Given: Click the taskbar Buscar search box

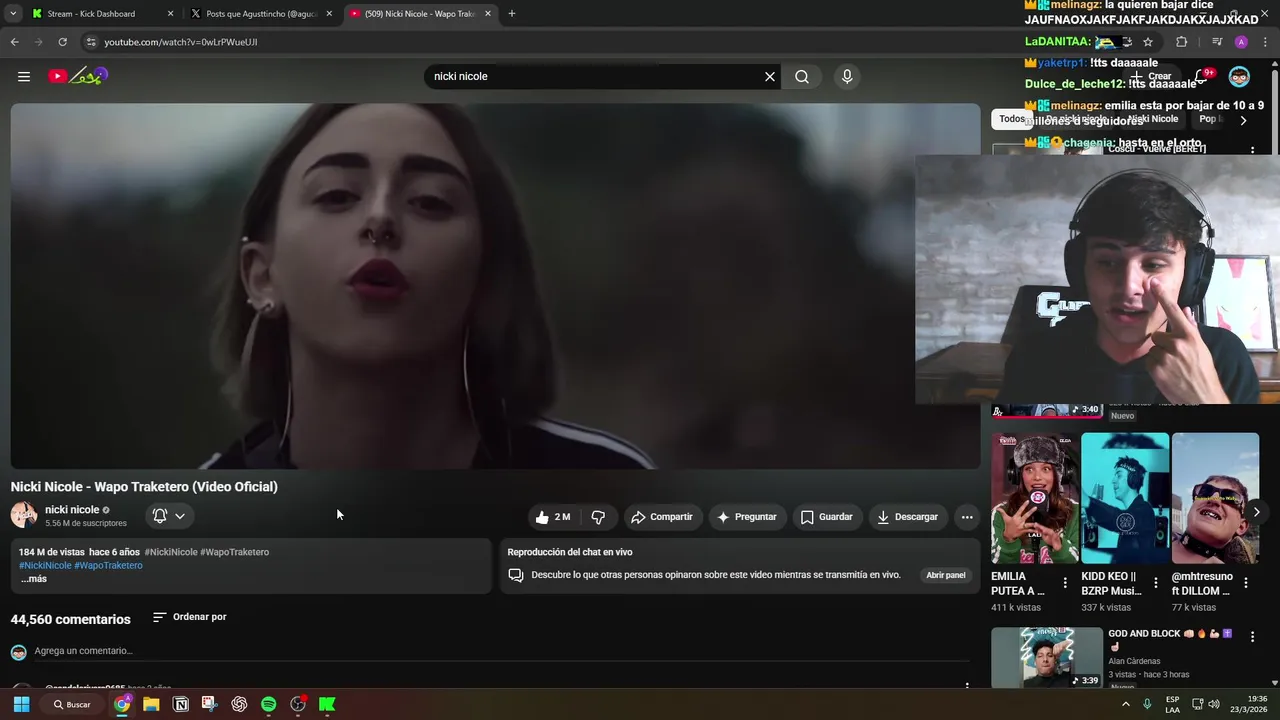Looking at the screenshot, I should pos(72,704).
